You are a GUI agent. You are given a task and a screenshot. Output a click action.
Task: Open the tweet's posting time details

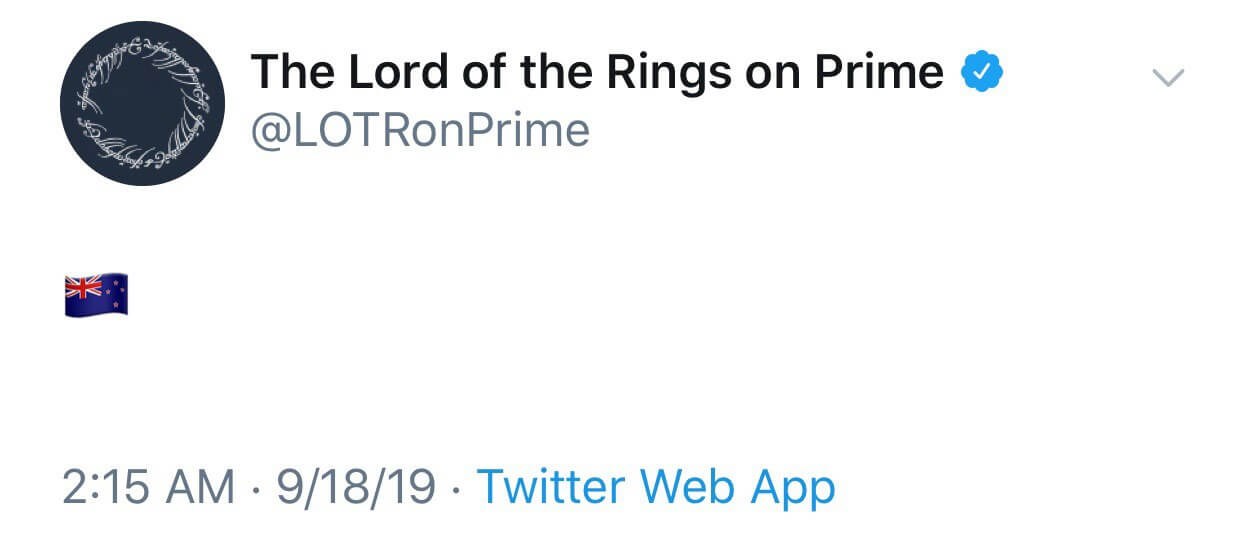[x=149, y=487]
